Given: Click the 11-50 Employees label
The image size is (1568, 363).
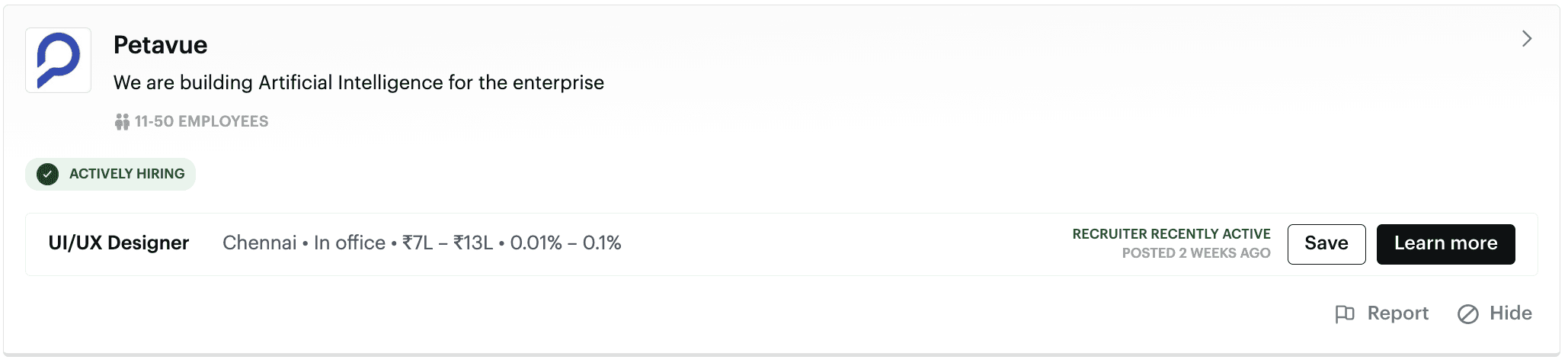Looking at the screenshot, I should [x=201, y=122].
